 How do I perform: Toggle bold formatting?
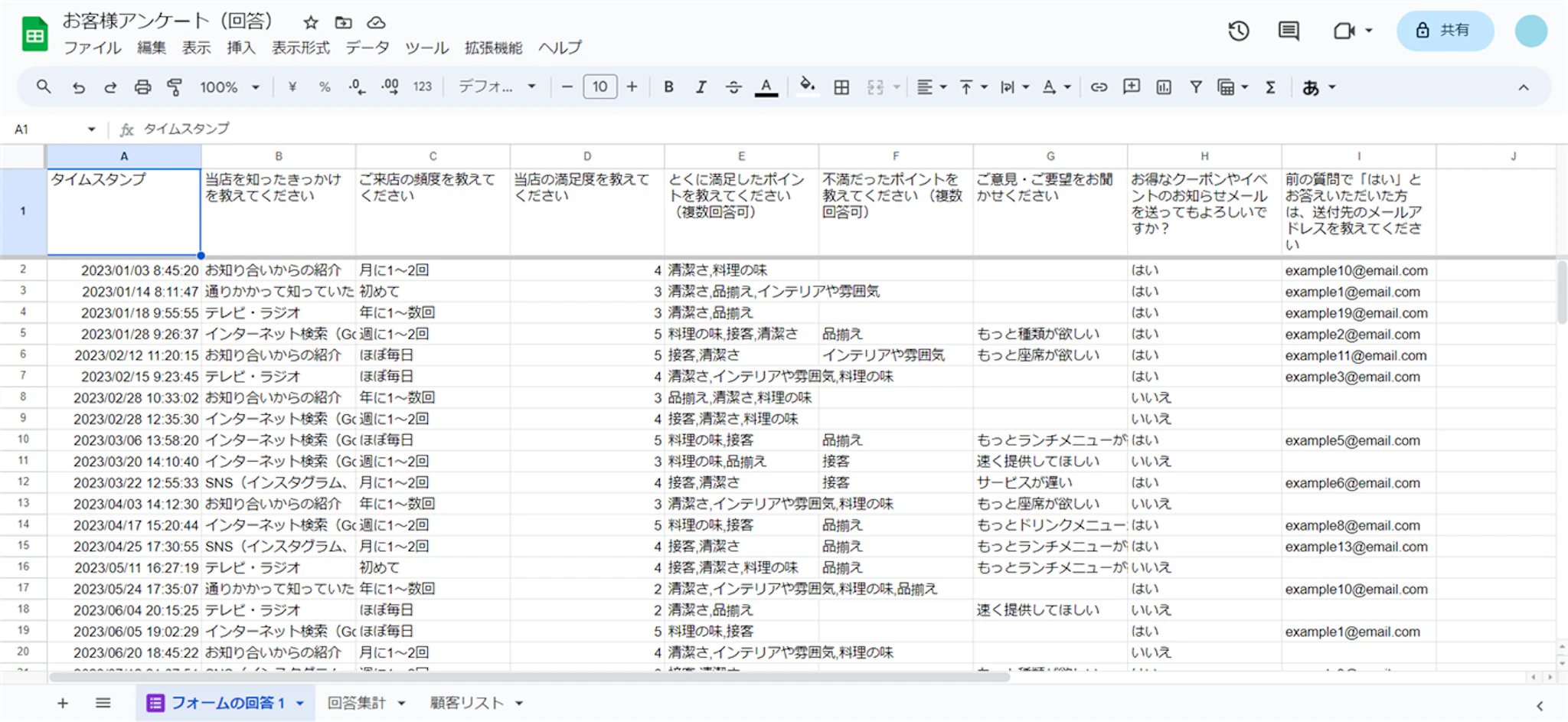(x=668, y=87)
